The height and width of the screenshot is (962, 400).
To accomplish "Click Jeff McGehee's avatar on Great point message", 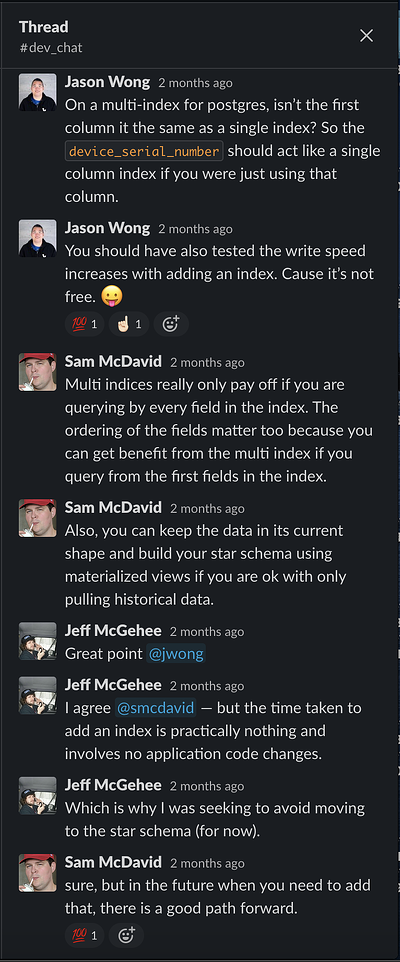I will [38, 641].
